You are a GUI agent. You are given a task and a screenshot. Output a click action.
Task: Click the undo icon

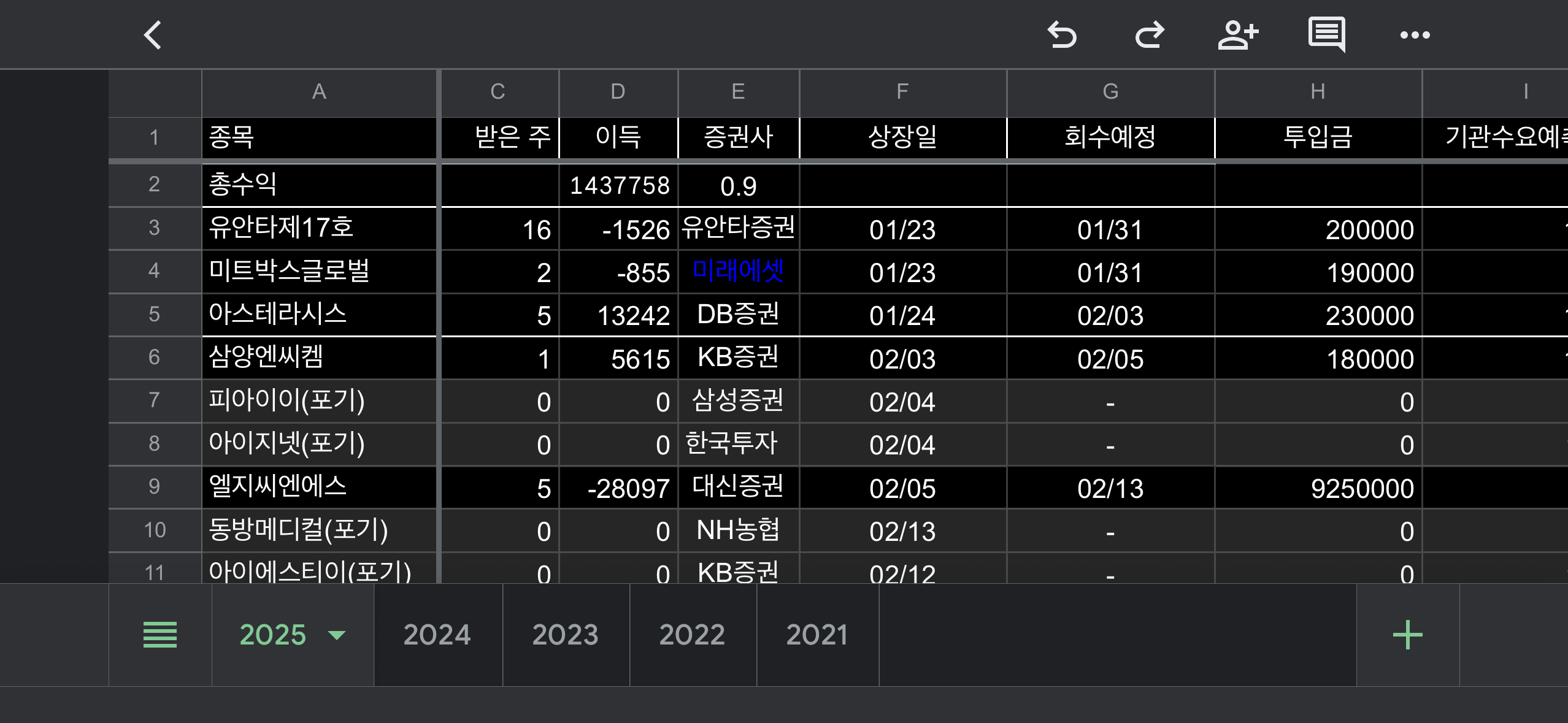(1061, 35)
